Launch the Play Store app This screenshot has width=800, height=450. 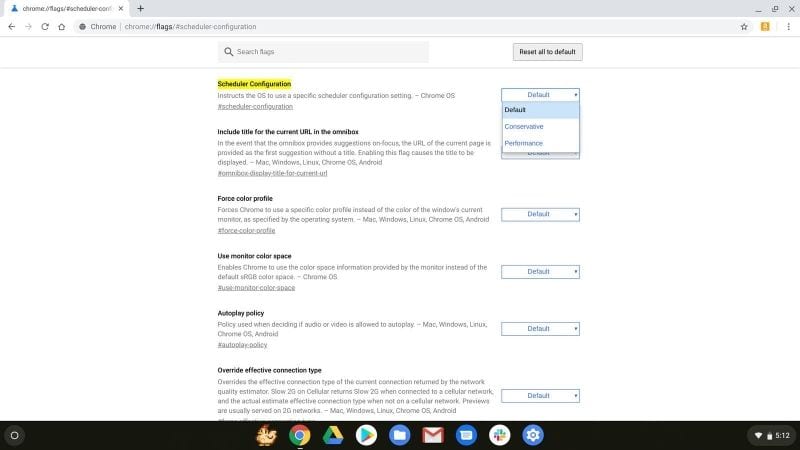coord(366,435)
